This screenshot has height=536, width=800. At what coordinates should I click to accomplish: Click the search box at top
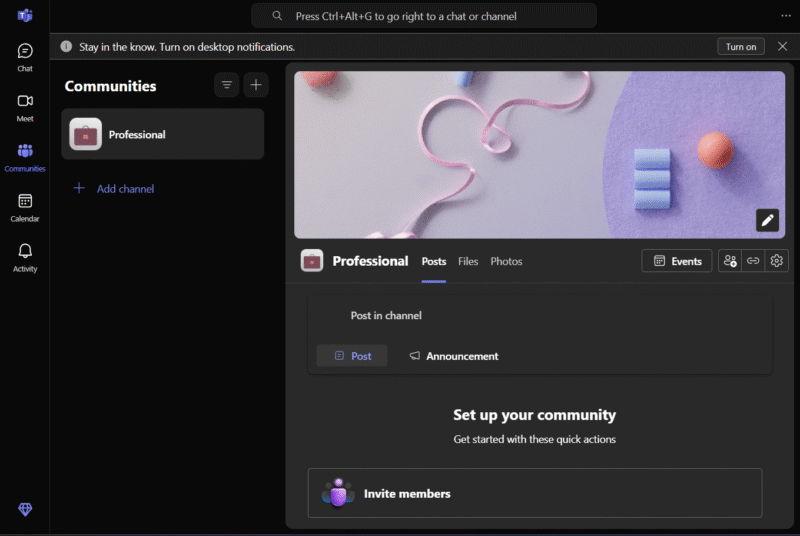[424, 16]
